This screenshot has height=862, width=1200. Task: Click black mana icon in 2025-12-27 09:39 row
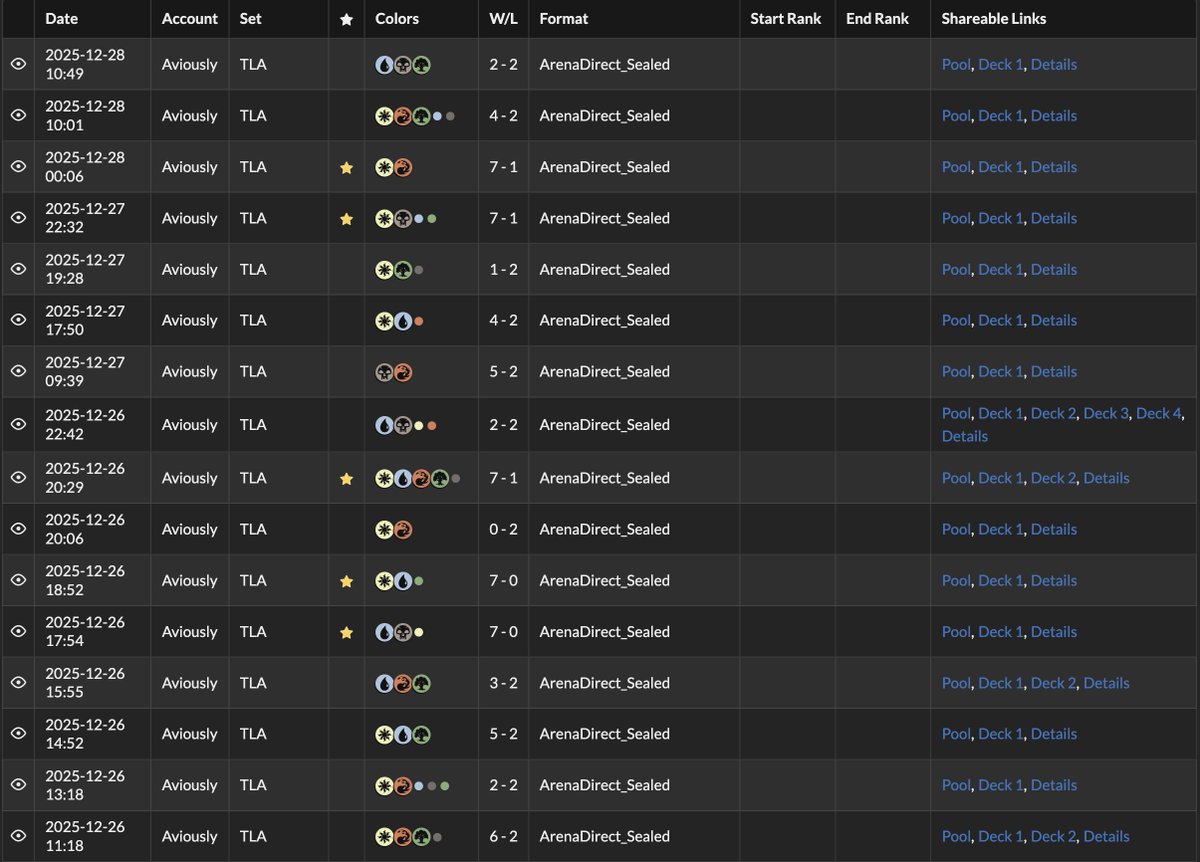tap(384, 371)
